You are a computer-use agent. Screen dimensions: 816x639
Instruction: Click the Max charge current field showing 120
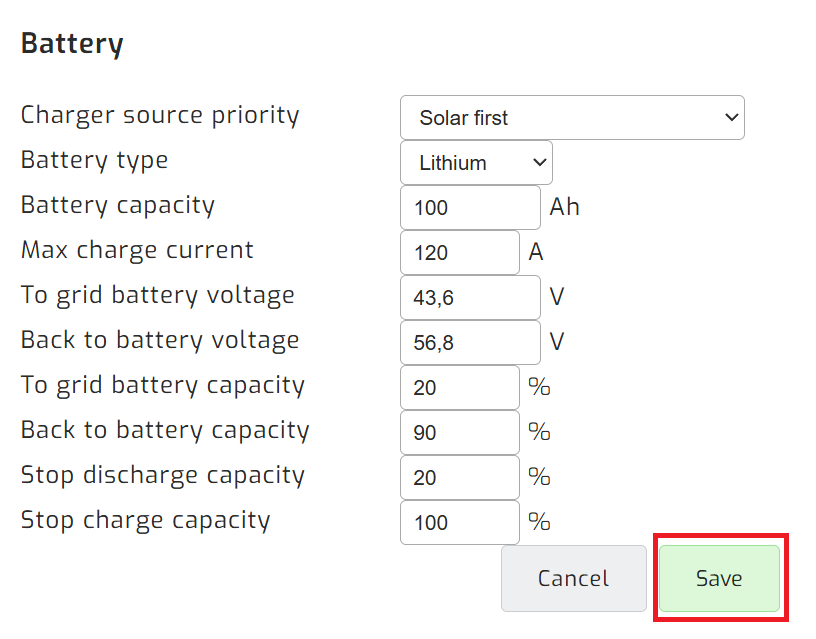point(459,252)
